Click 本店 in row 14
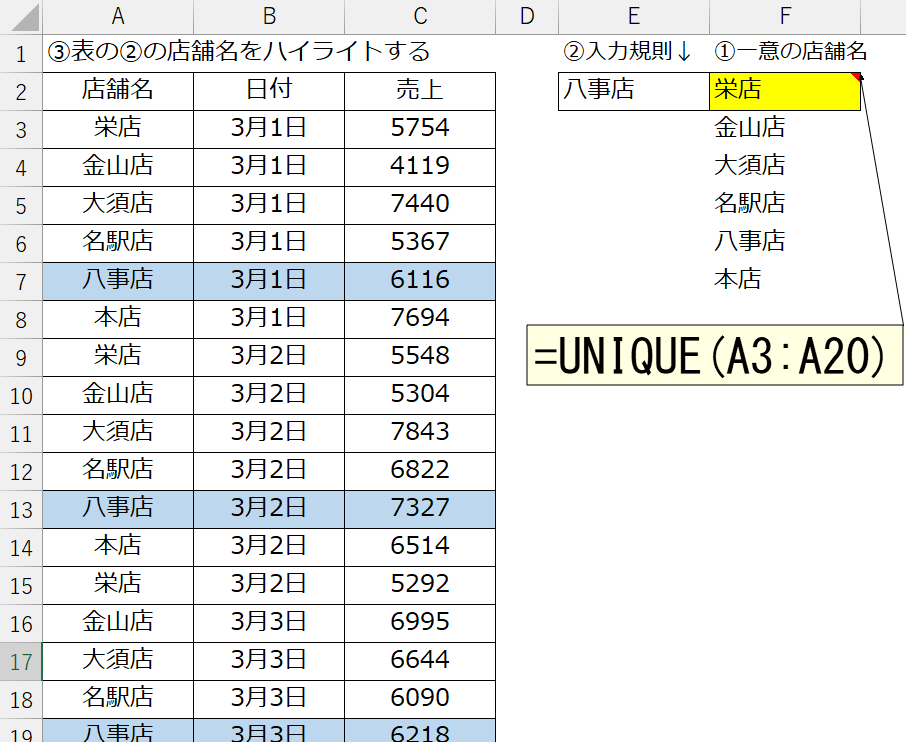 (118, 547)
